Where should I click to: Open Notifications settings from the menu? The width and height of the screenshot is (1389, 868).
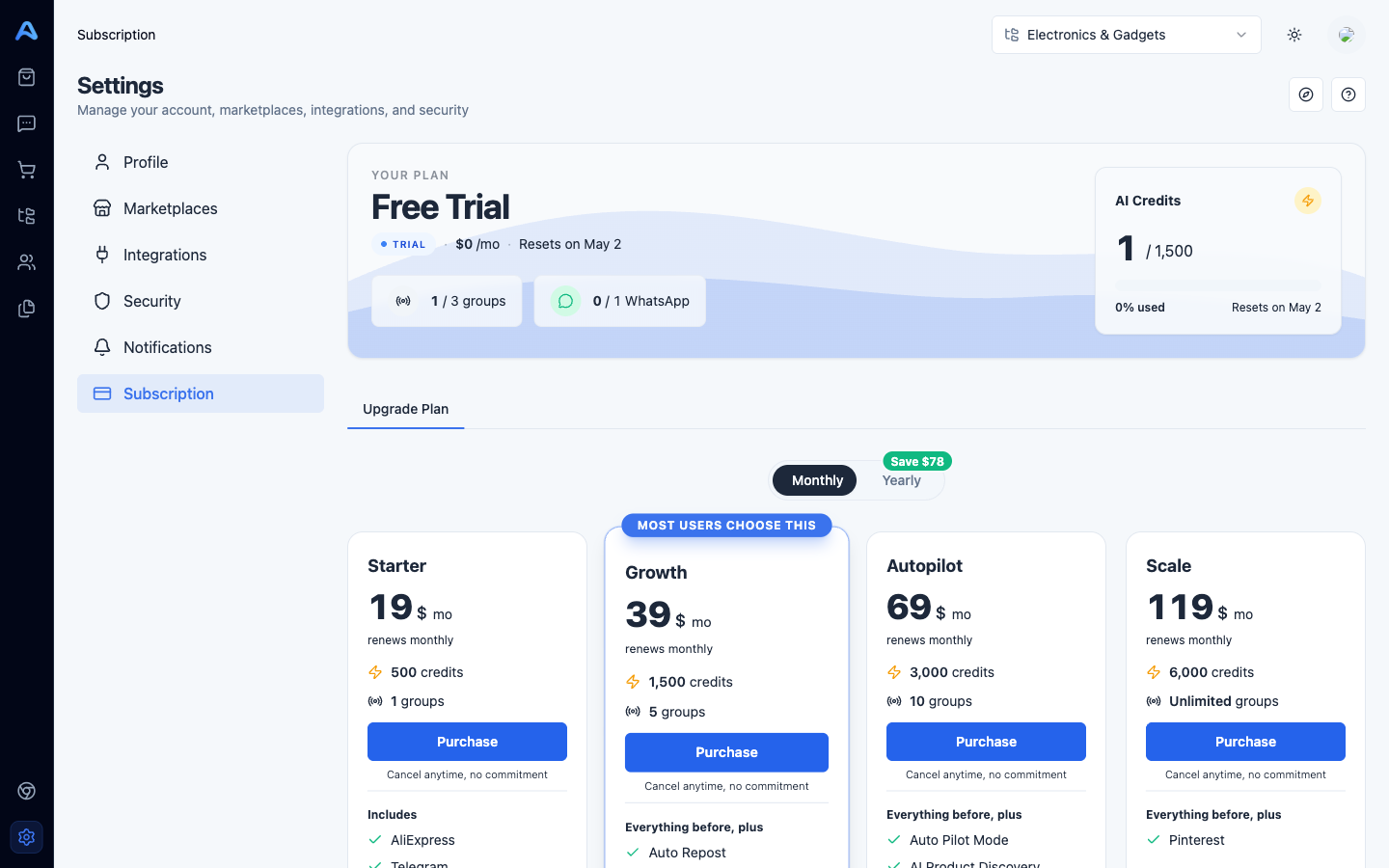167,346
